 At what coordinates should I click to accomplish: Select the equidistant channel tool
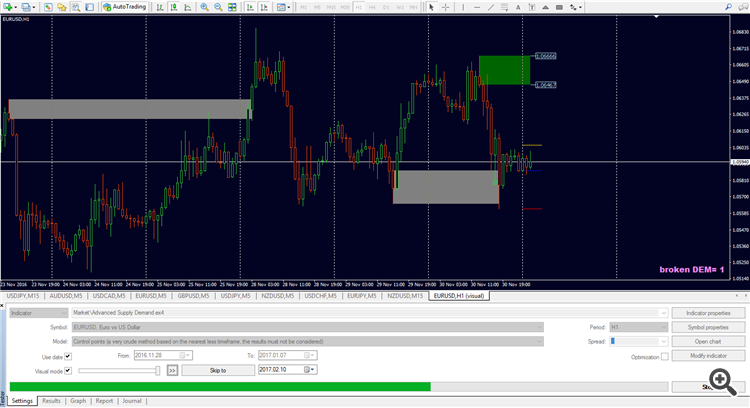(504, 7)
